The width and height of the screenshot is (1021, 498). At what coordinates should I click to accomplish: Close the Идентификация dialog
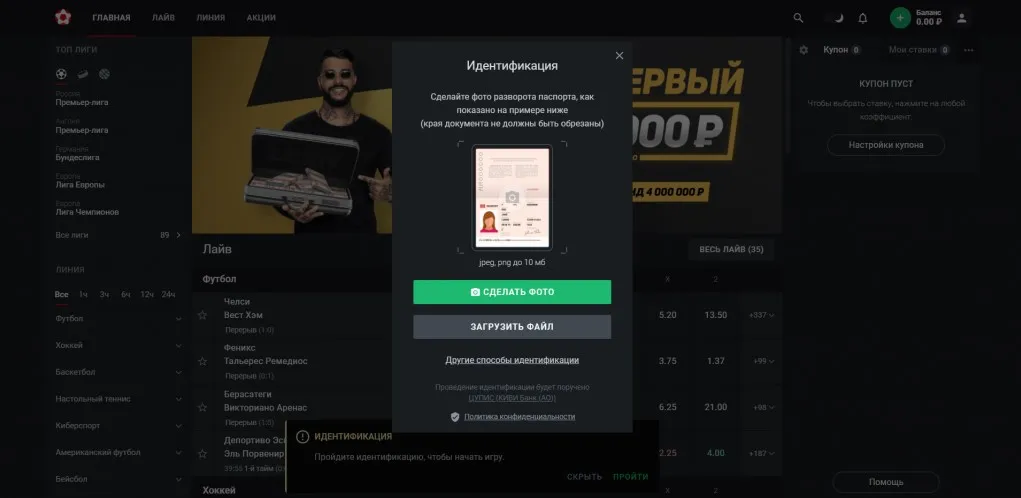pyautogui.click(x=619, y=56)
